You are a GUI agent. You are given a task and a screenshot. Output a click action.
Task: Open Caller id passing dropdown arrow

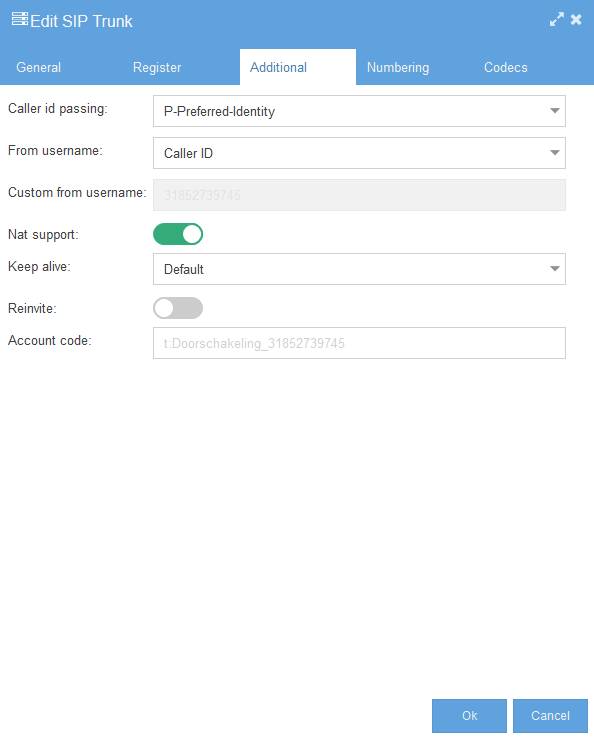[554, 111]
